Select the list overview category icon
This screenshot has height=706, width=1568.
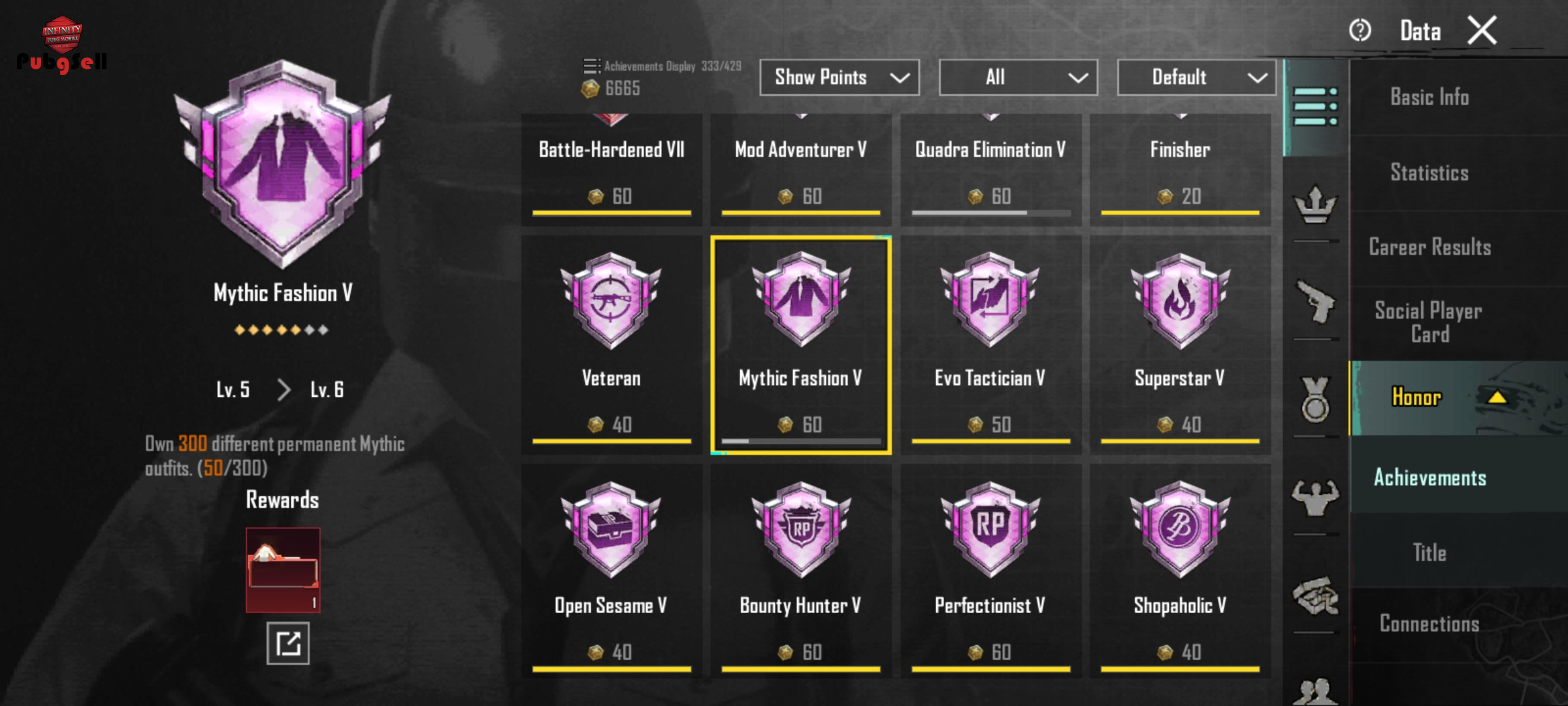coord(1315,107)
